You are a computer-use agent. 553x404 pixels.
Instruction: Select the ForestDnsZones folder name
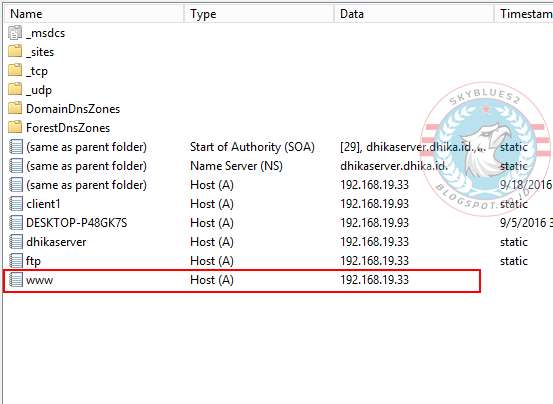point(68,128)
